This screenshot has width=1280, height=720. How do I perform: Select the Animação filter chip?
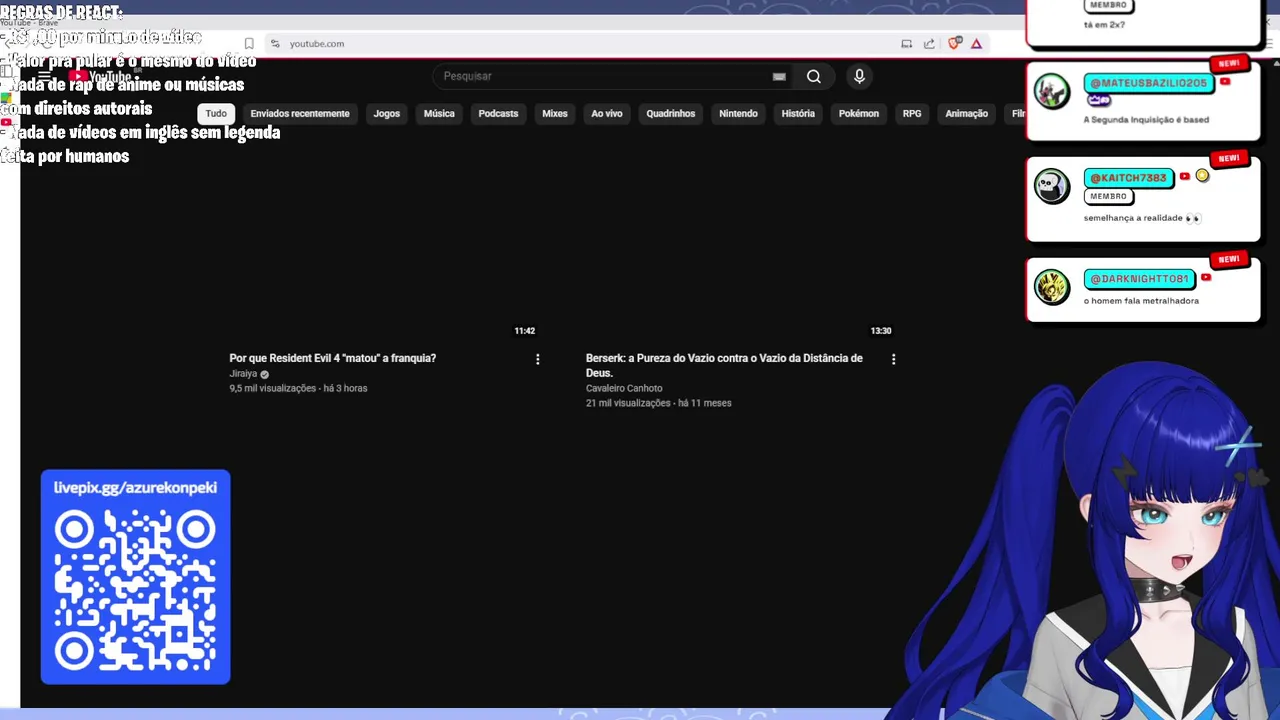(x=967, y=114)
